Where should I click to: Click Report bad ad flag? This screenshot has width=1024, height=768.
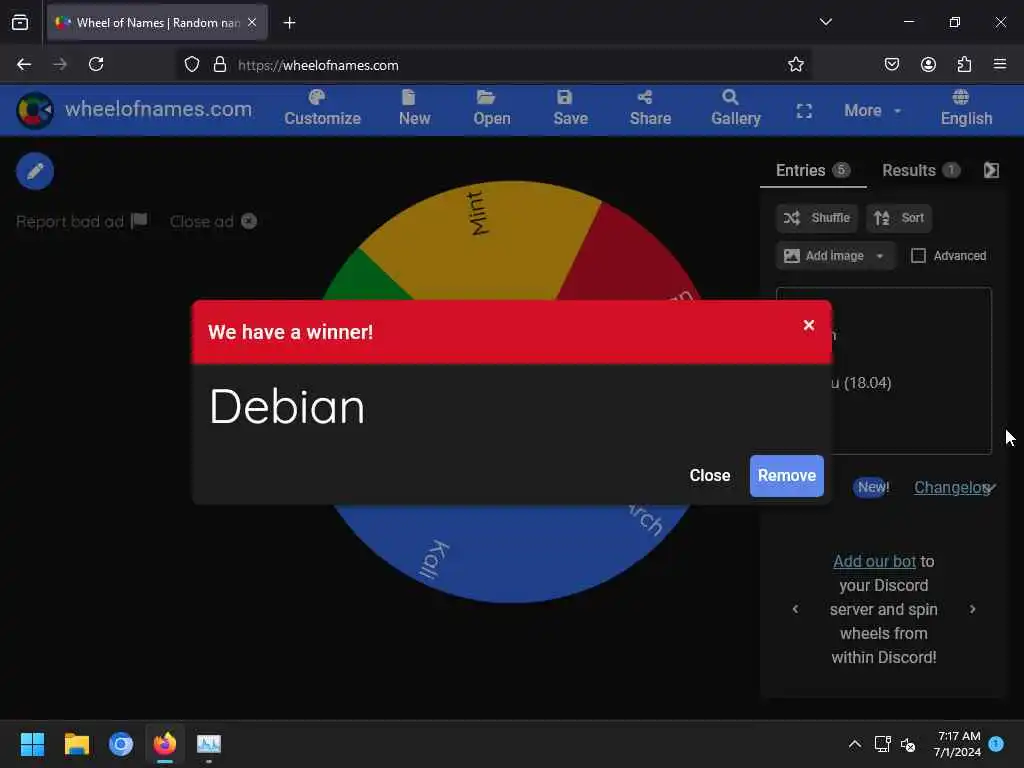pos(82,221)
